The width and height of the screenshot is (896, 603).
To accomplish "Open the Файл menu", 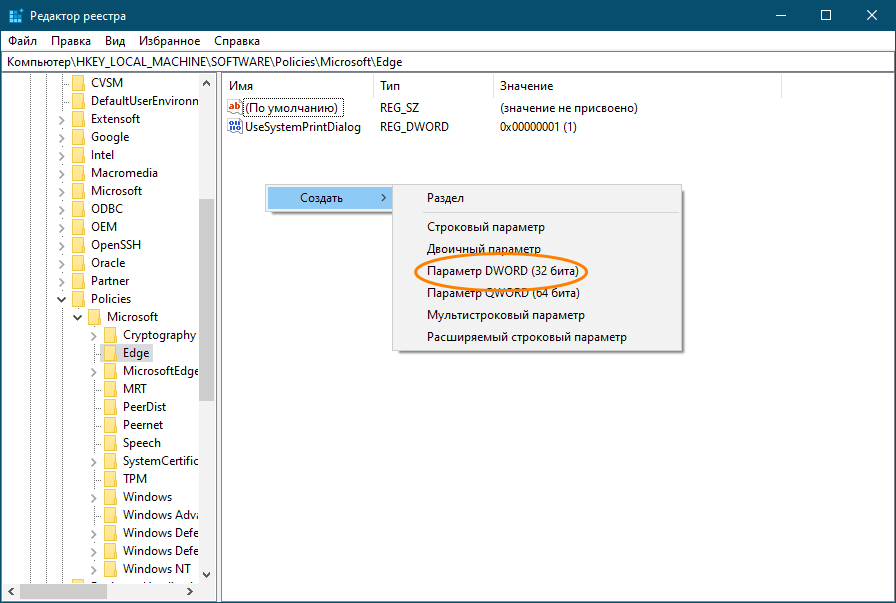I will tap(22, 41).
